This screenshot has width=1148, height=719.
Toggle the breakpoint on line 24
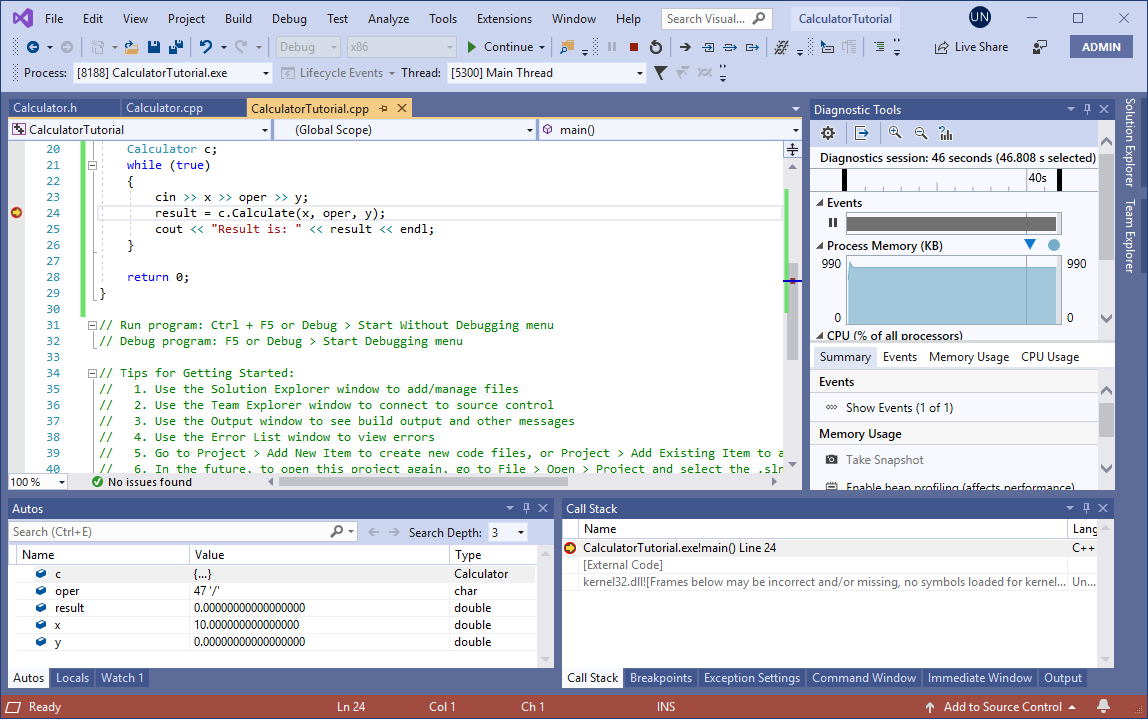(17, 211)
